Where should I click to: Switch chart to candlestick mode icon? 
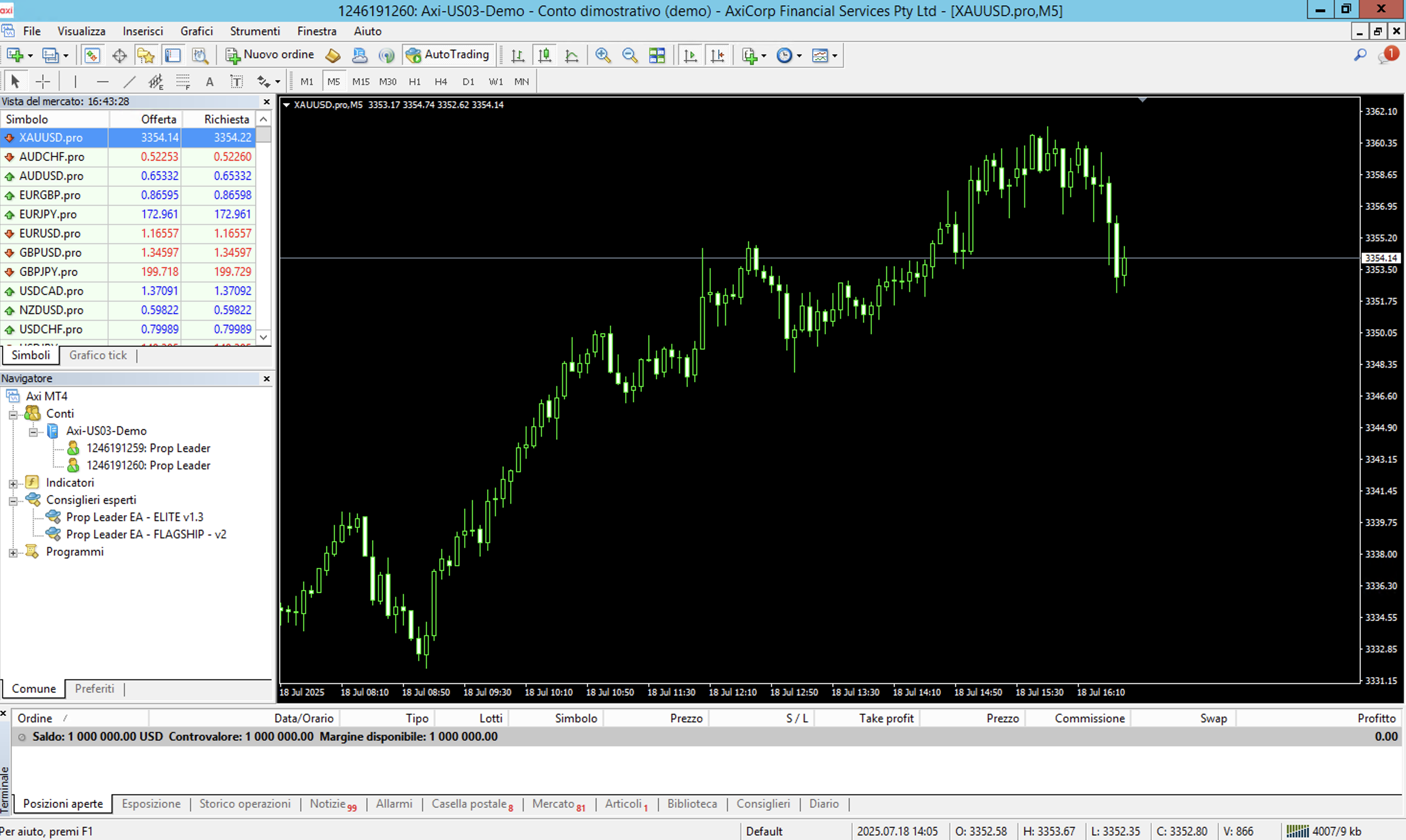pyautogui.click(x=545, y=55)
